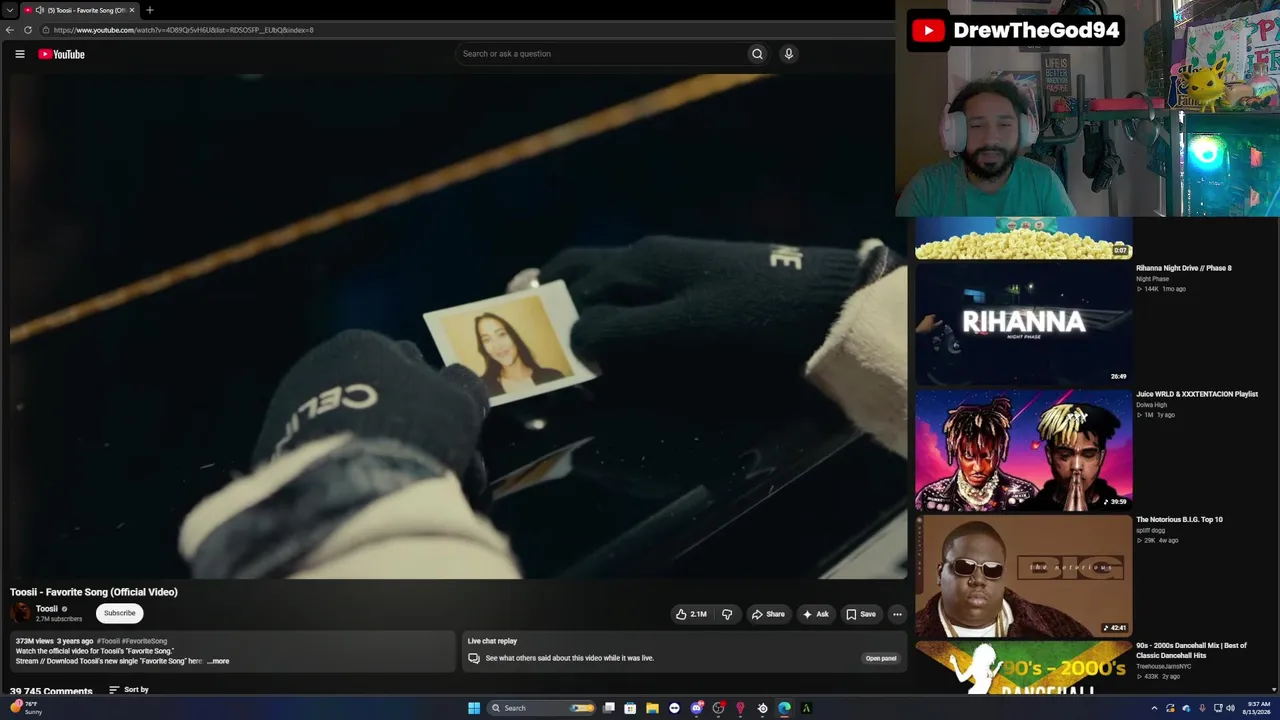Open Task View on the taskbar

click(x=608, y=708)
